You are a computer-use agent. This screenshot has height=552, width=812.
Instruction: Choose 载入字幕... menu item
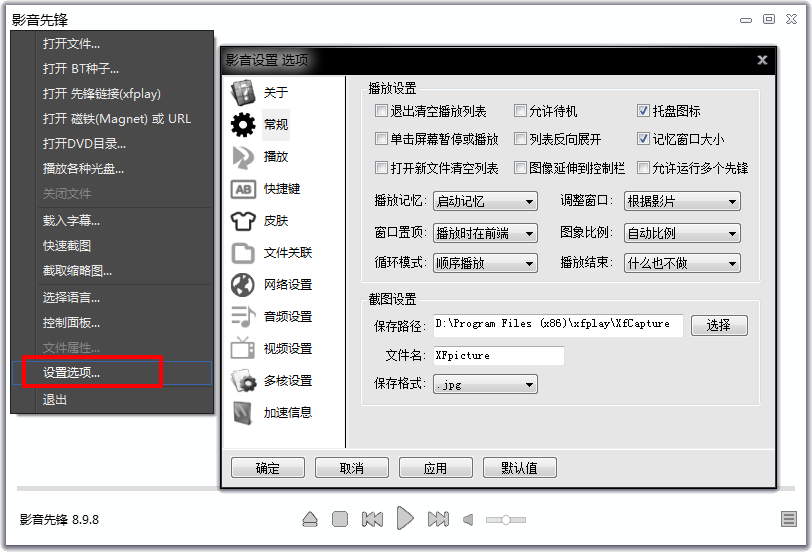[x=112, y=221]
